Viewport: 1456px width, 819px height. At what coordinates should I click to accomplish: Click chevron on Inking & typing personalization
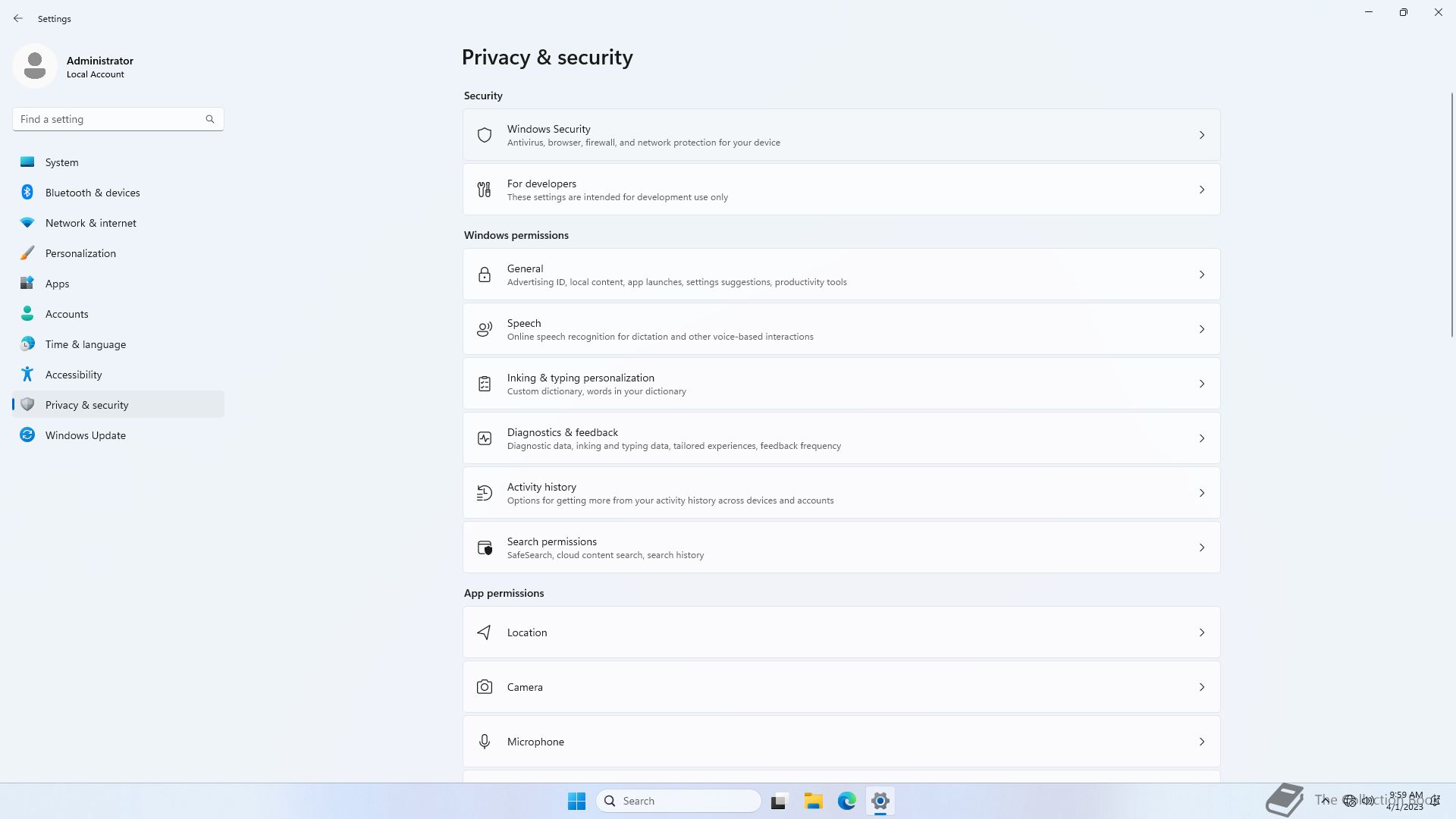(1202, 384)
